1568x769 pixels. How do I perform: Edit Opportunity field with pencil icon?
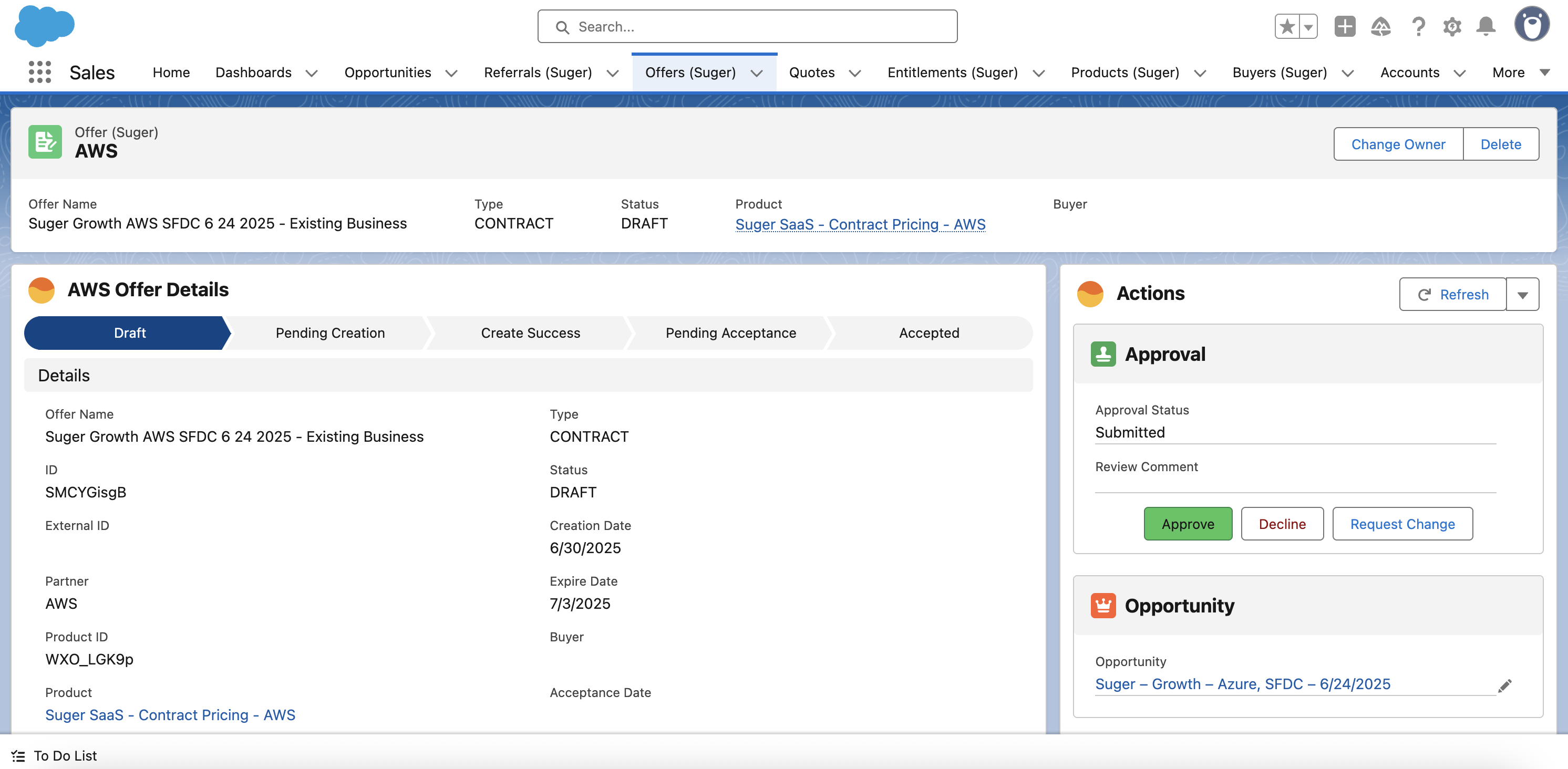tap(1505, 685)
